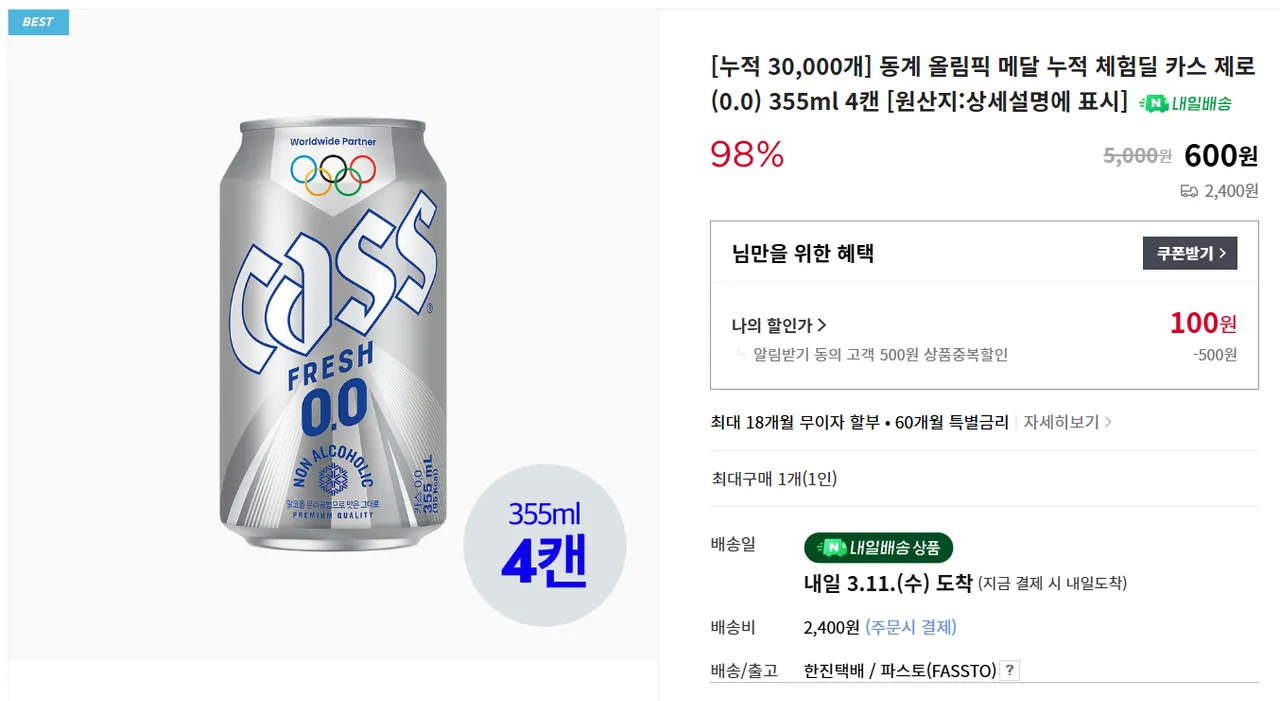
Task: Click the green 내일배송 상품 badge
Action: (878, 547)
